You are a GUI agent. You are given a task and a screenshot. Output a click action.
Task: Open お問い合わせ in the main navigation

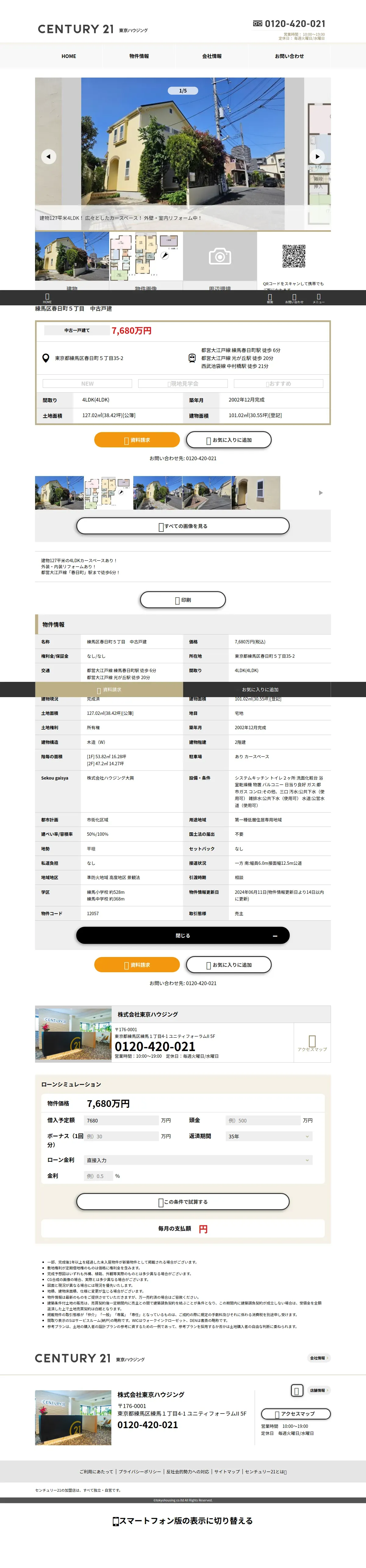point(289,56)
